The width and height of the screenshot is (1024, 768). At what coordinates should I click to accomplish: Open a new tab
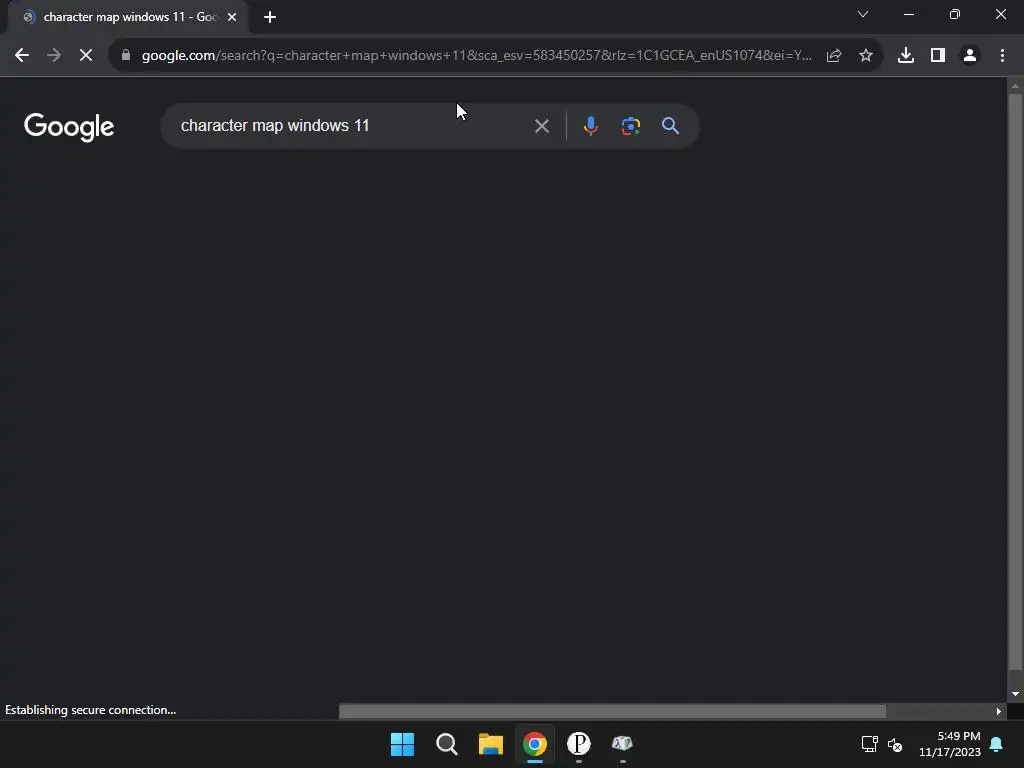(270, 17)
